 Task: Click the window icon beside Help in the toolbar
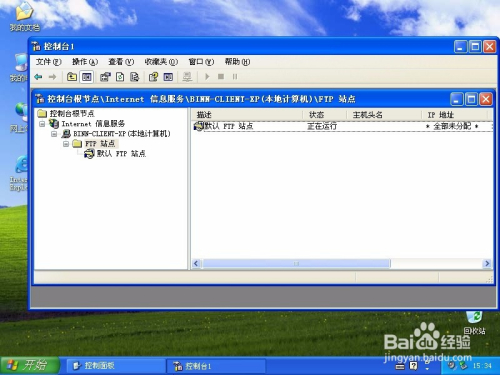coord(168,77)
